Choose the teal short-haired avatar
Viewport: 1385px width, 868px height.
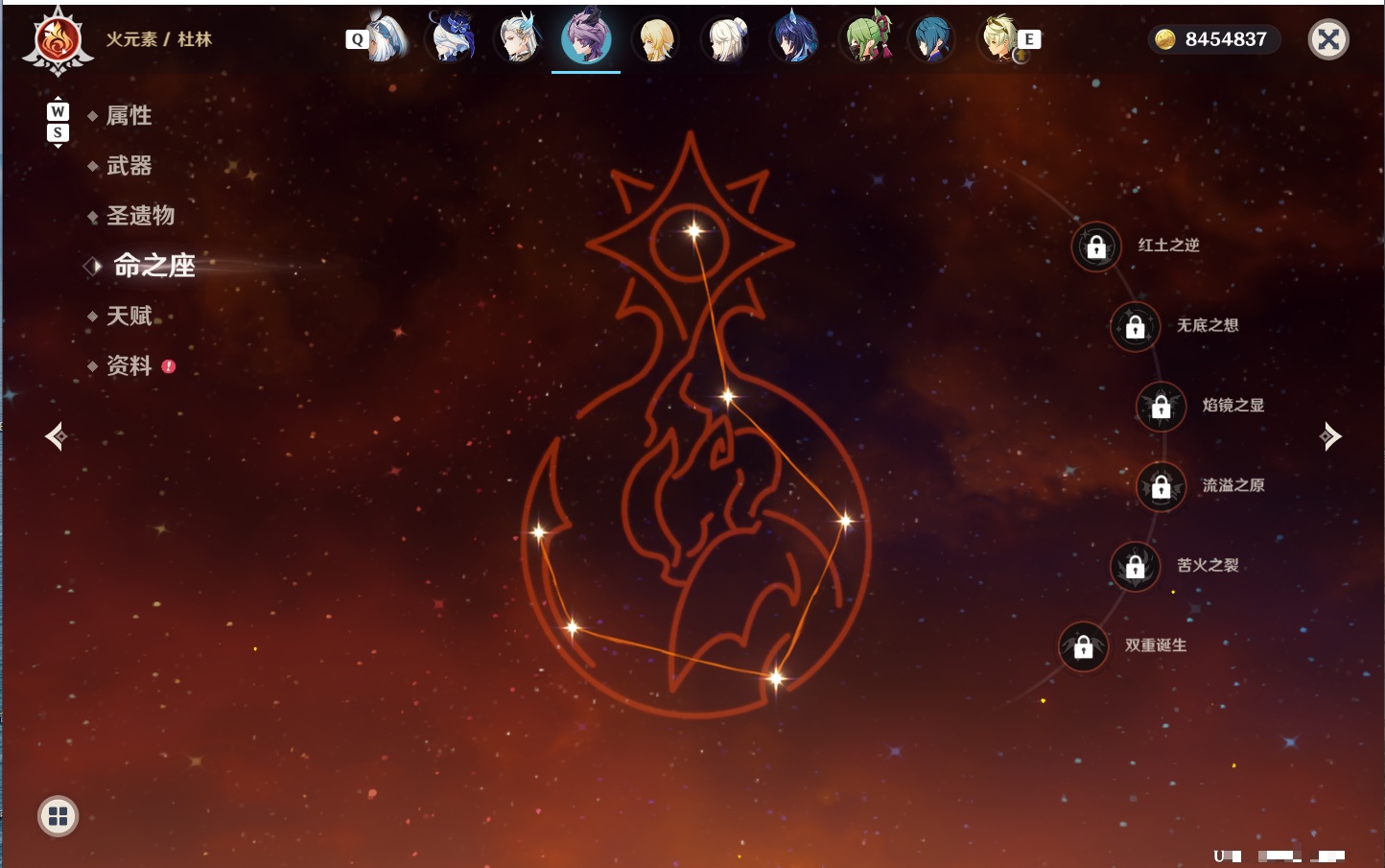click(930, 39)
